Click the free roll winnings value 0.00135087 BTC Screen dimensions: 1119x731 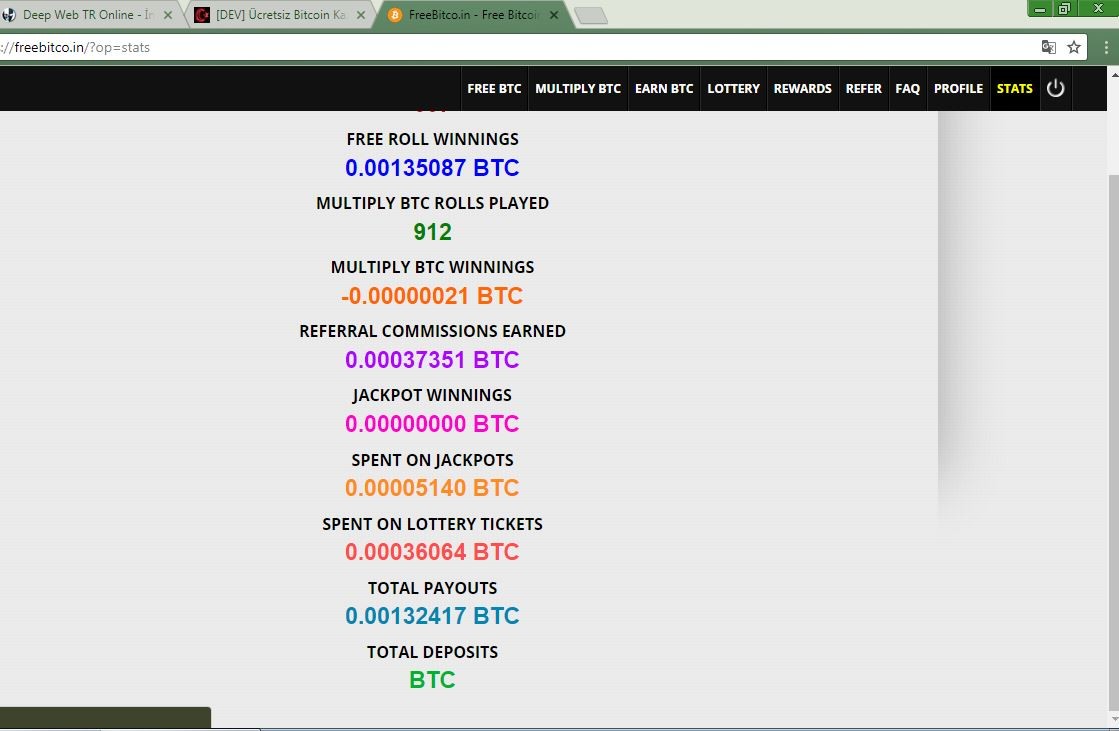point(432,168)
